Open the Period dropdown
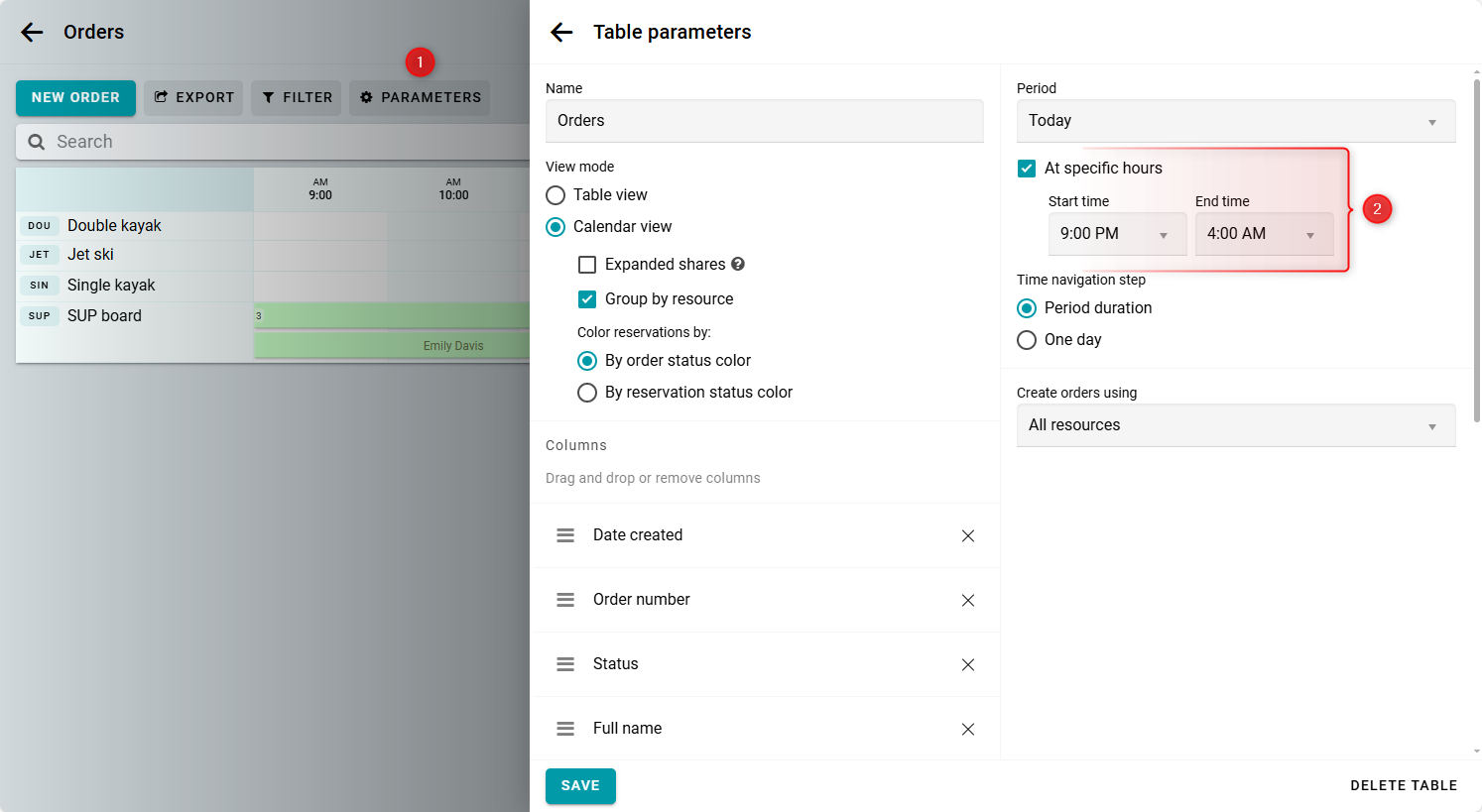 [x=1235, y=121]
